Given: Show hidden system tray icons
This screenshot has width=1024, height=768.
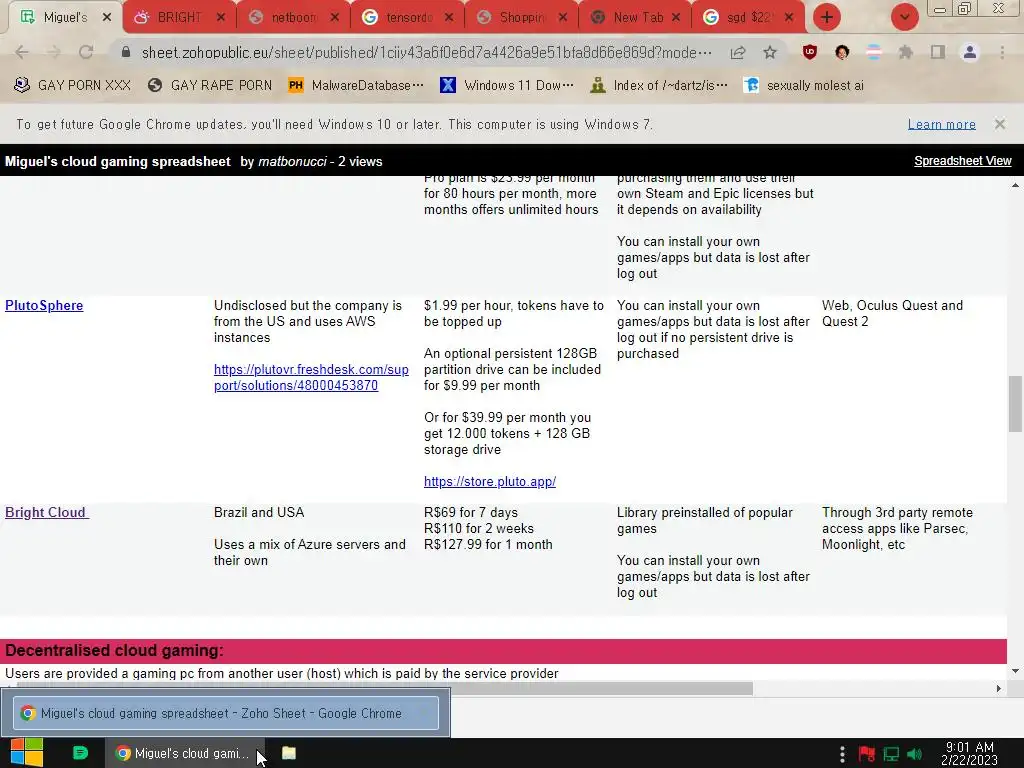Looking at the screenshot, I should click(x=842, y=754).
